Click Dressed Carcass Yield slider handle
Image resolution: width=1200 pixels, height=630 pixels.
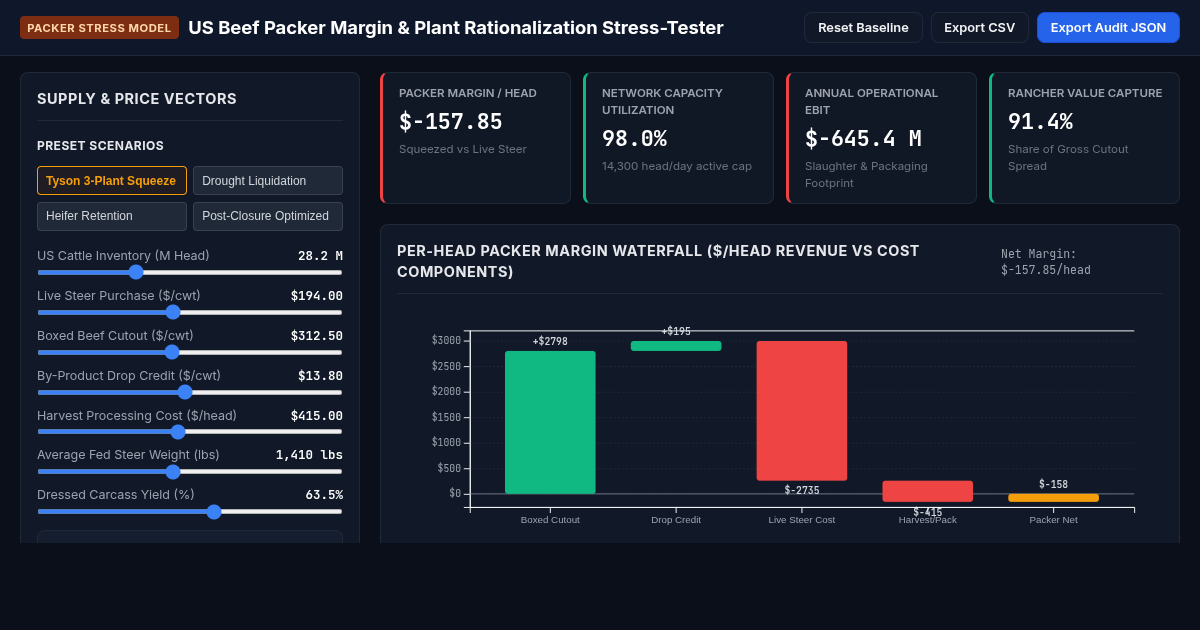[x=214, y=512]
